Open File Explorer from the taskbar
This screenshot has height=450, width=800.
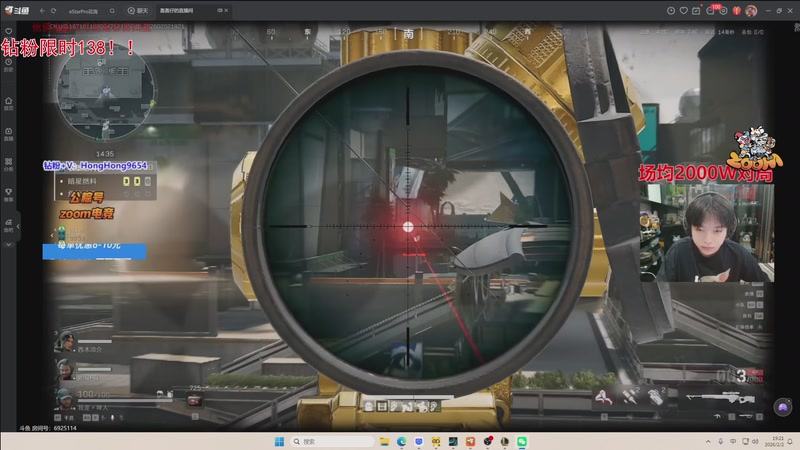384,442
